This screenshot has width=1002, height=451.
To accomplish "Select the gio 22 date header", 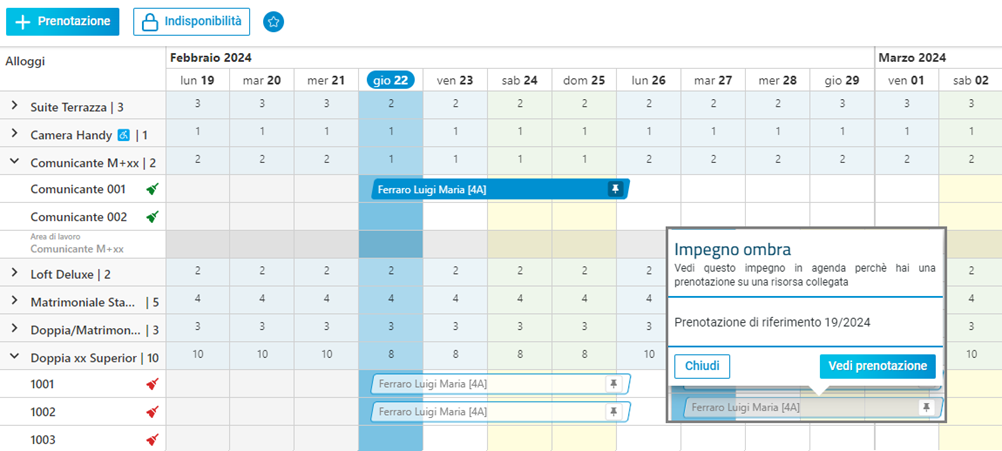I will coord(390,80).
